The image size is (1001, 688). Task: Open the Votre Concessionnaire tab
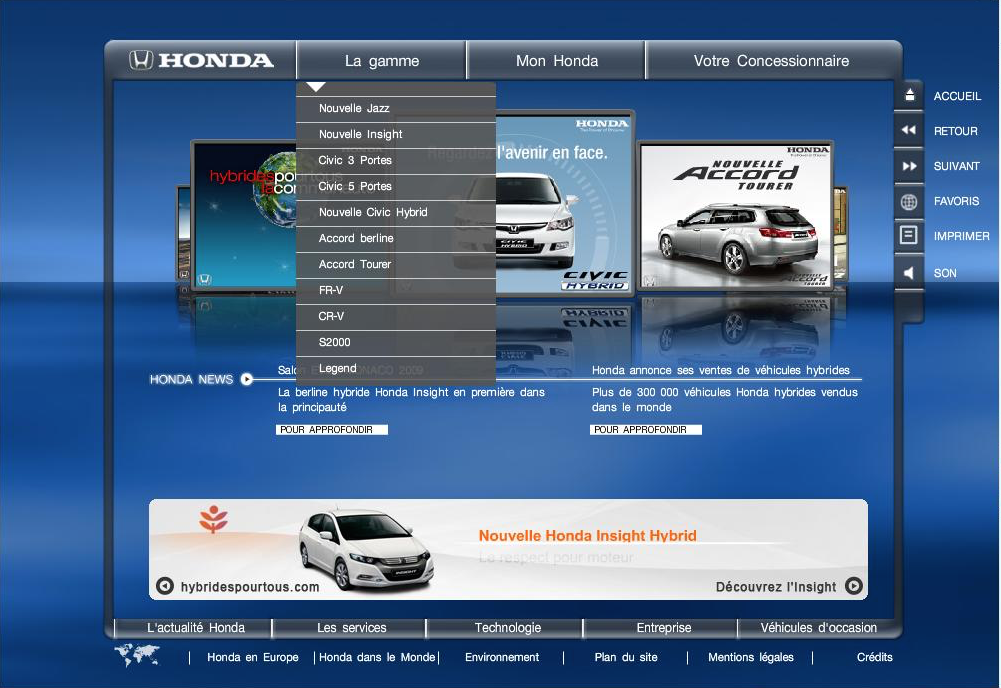click(x=771, y=61)
